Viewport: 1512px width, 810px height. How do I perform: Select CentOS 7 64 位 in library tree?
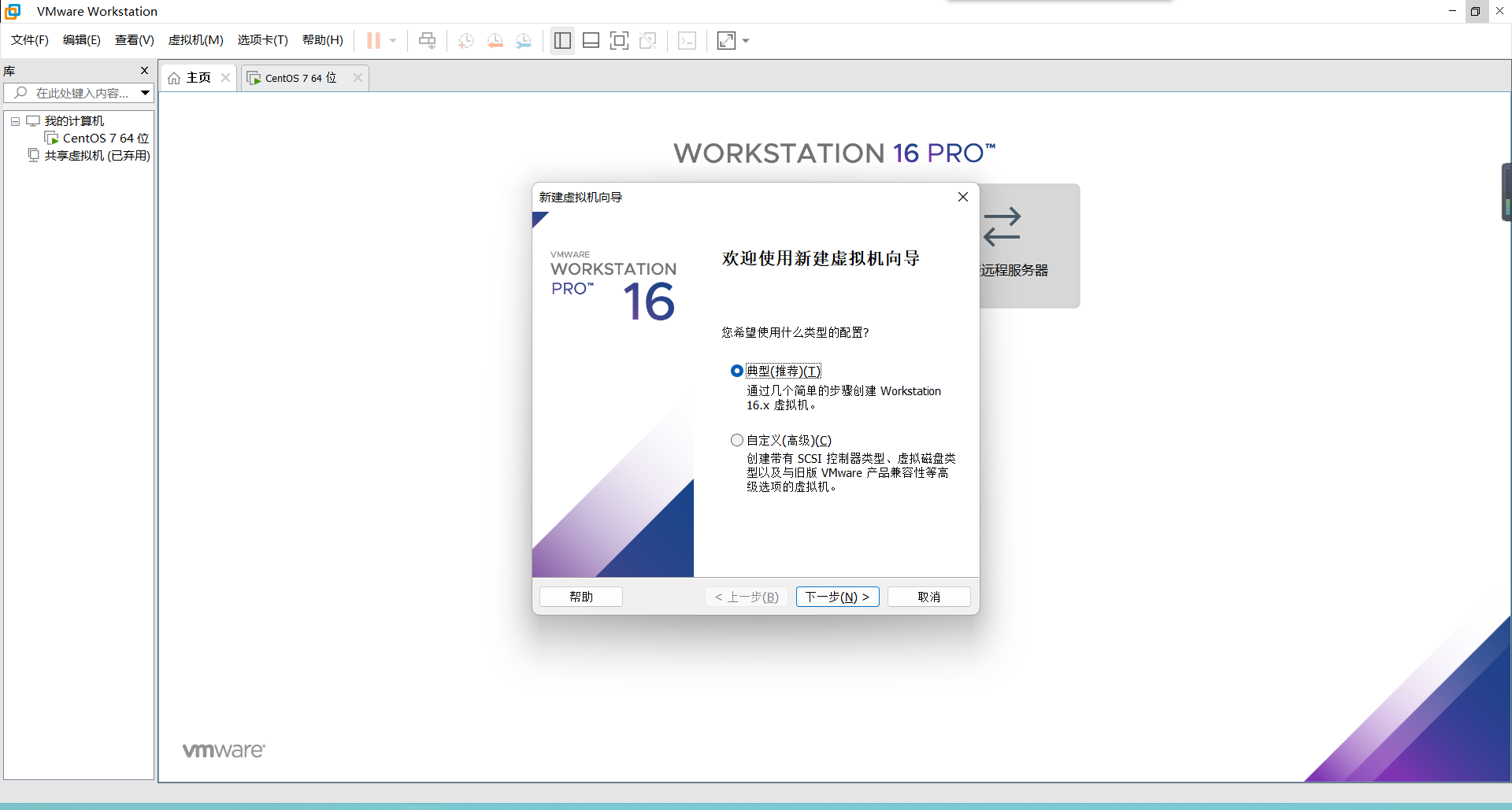[106, 139]
